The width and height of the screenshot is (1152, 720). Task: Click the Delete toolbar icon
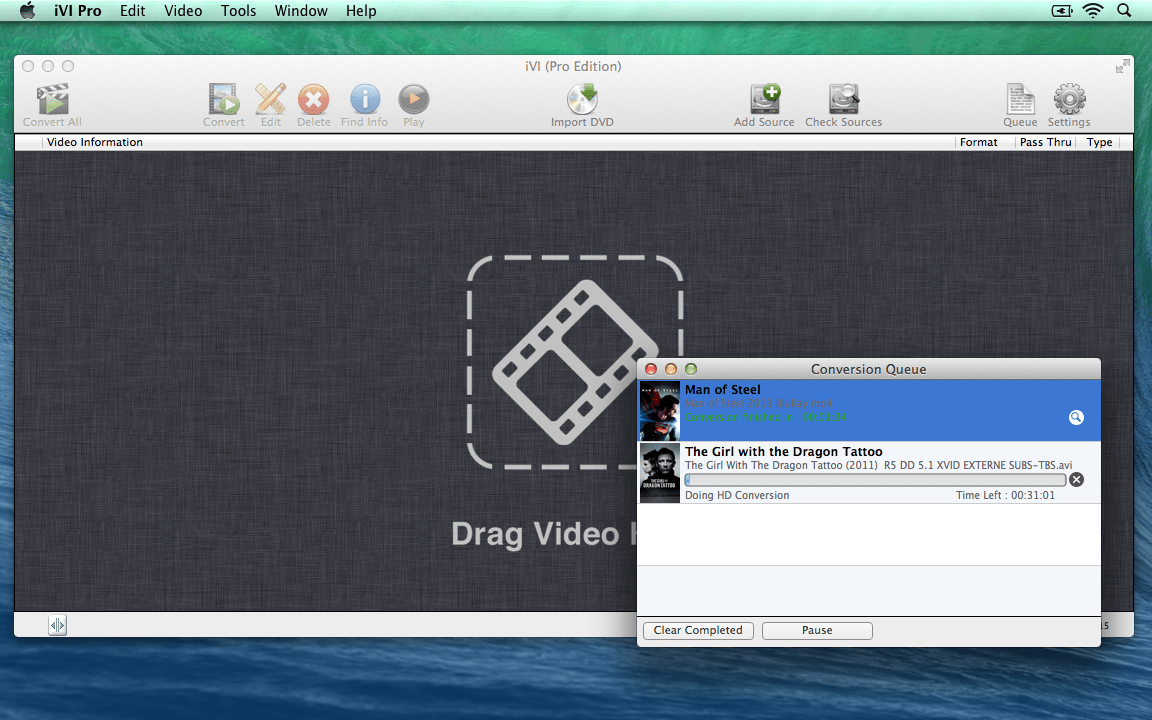(314, 99)
